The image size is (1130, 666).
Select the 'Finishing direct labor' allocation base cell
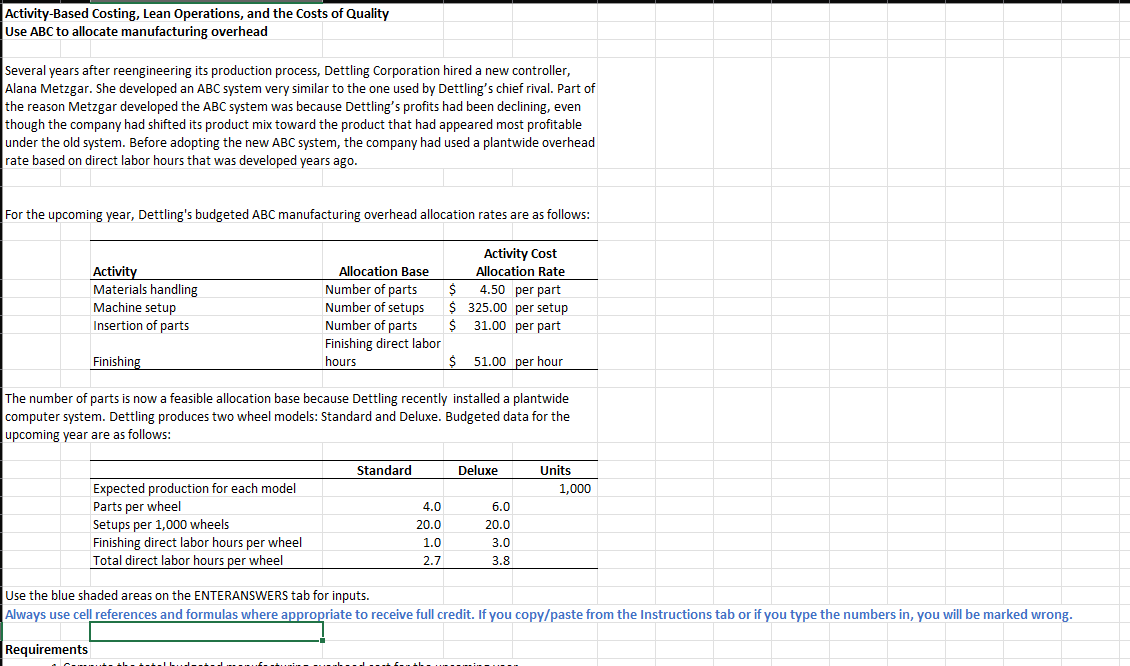coord(383,352)
